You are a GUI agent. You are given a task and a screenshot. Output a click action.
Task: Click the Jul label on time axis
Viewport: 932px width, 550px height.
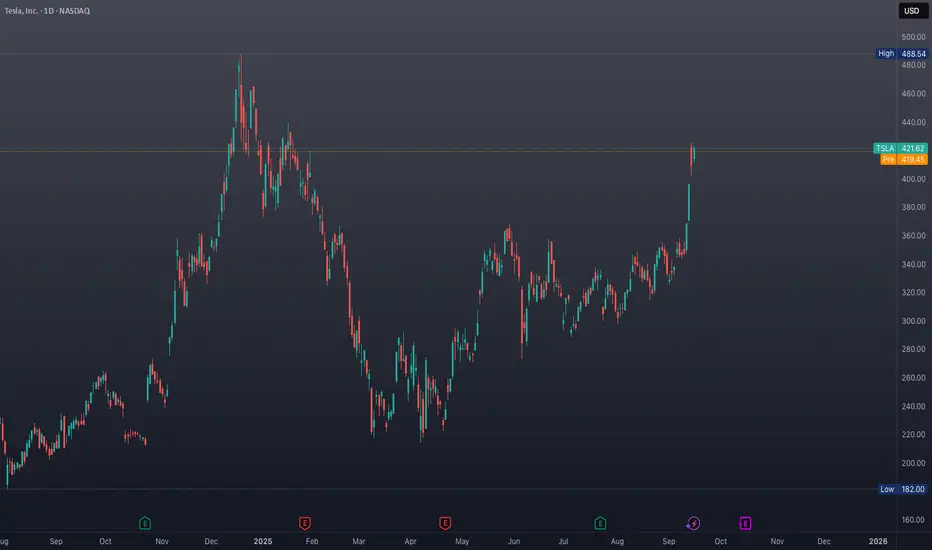563,541
